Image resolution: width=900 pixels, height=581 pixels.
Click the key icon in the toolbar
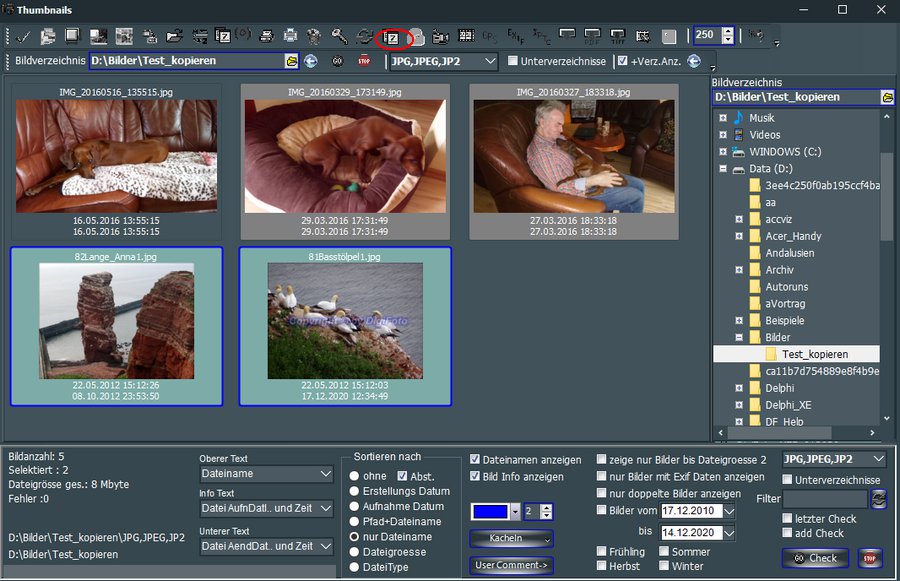point(339,36)
